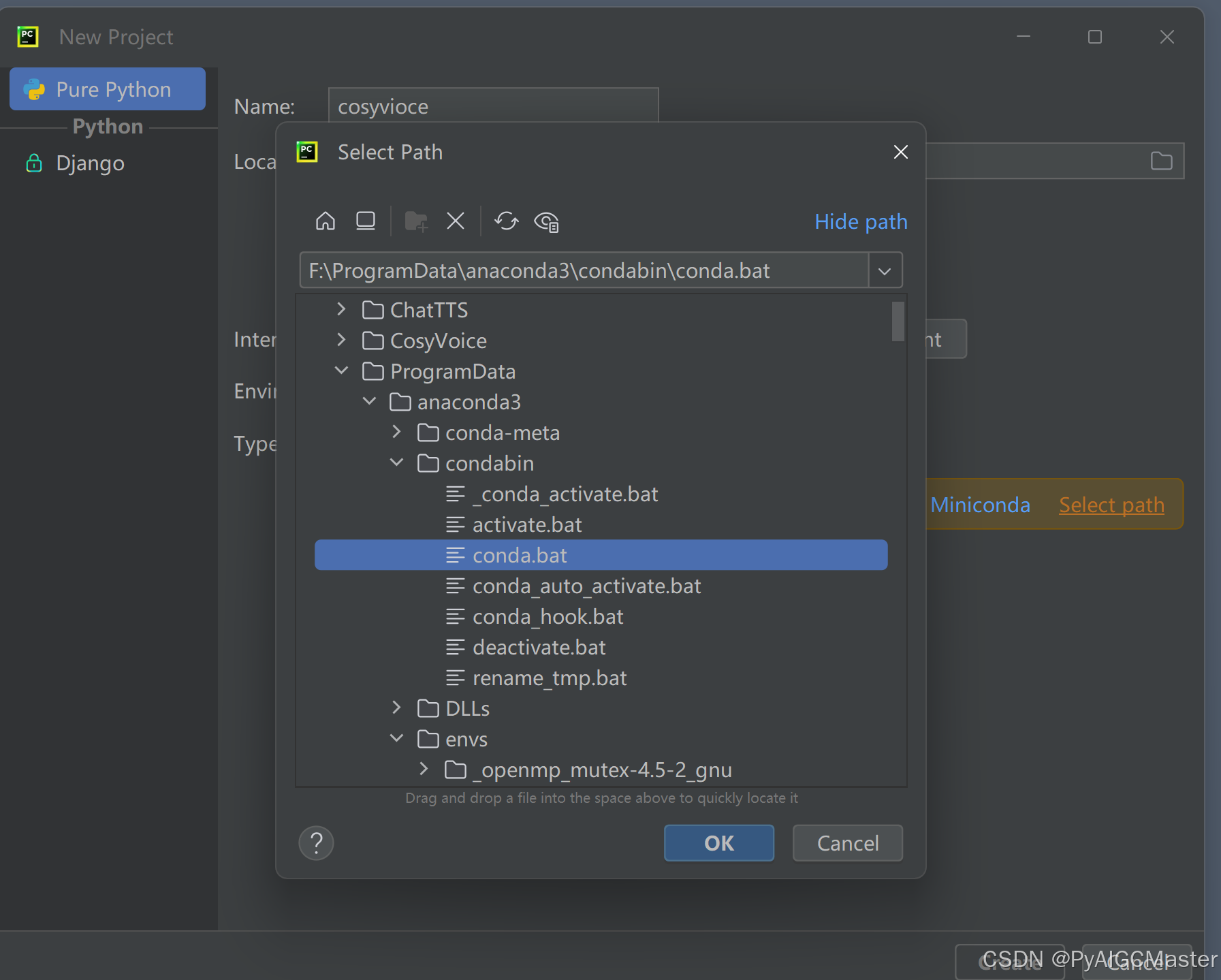Select the deactivate.bat file

(525, 647)
